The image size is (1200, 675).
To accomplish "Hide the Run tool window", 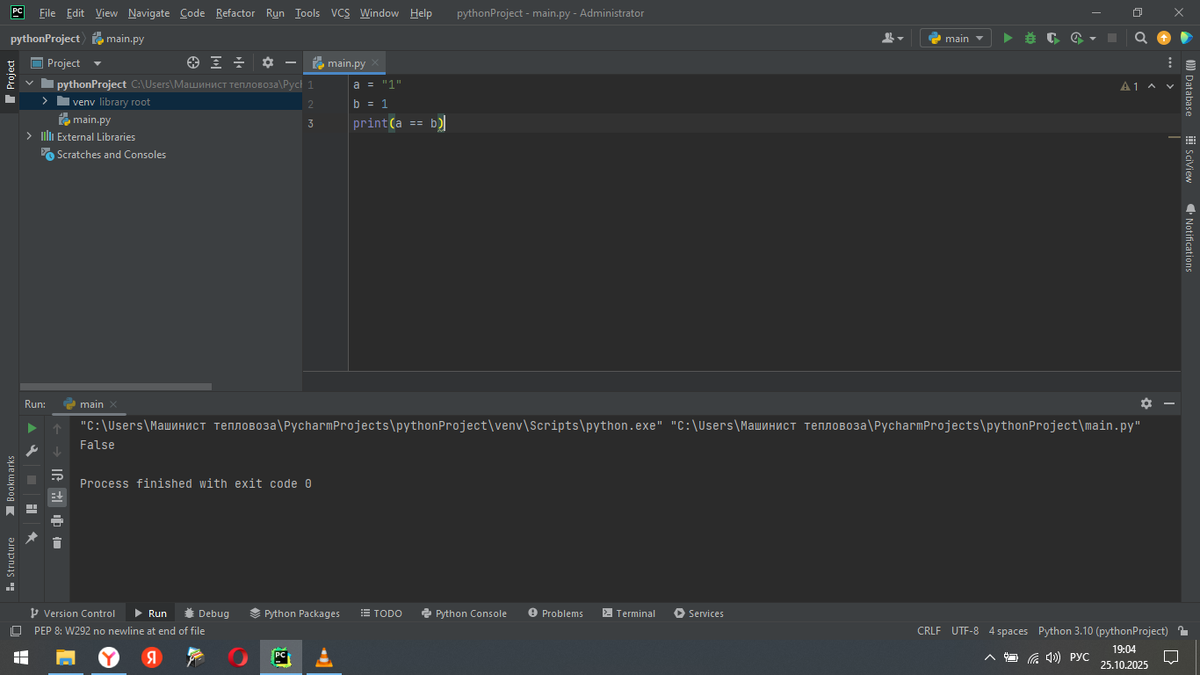I will (1169, 403).
